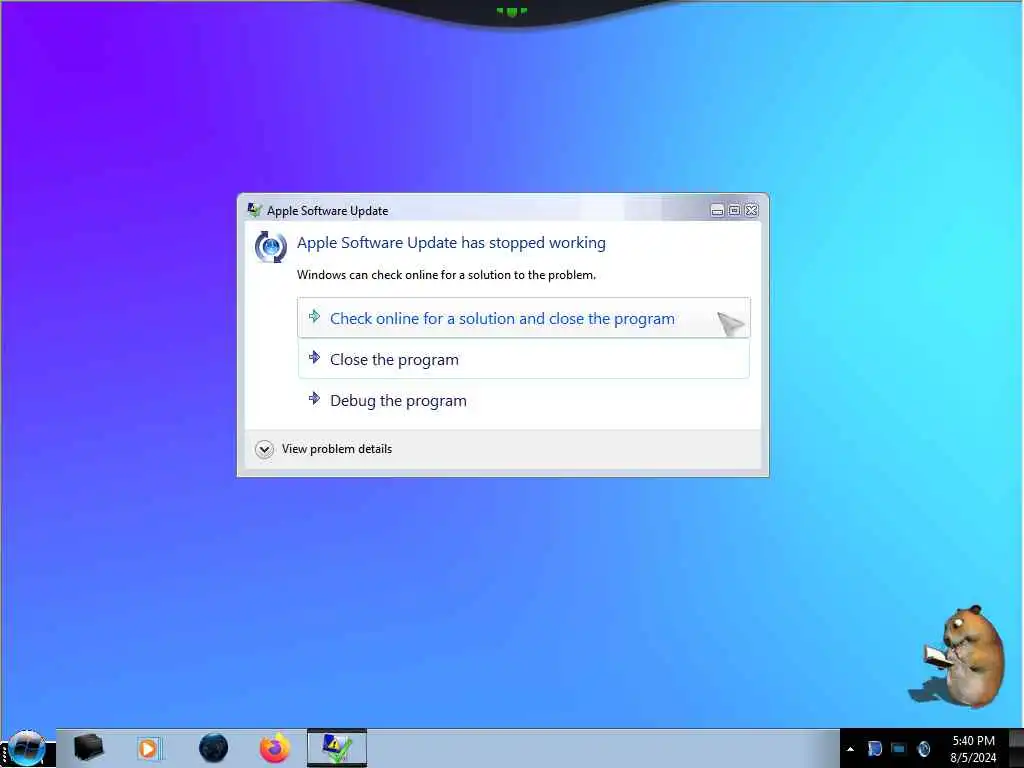Open the black folder icon in taskbar
The image size is (1024, 768).
[88, 748]
